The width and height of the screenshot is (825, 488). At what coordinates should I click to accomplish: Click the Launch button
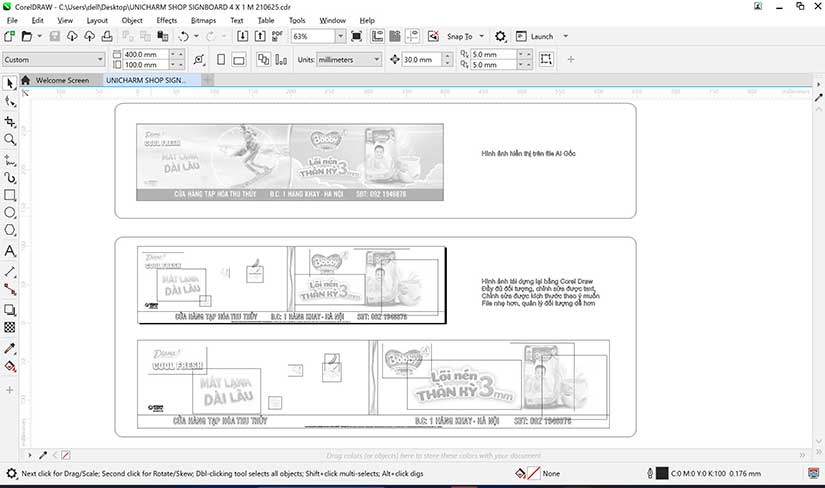[541, 36]
